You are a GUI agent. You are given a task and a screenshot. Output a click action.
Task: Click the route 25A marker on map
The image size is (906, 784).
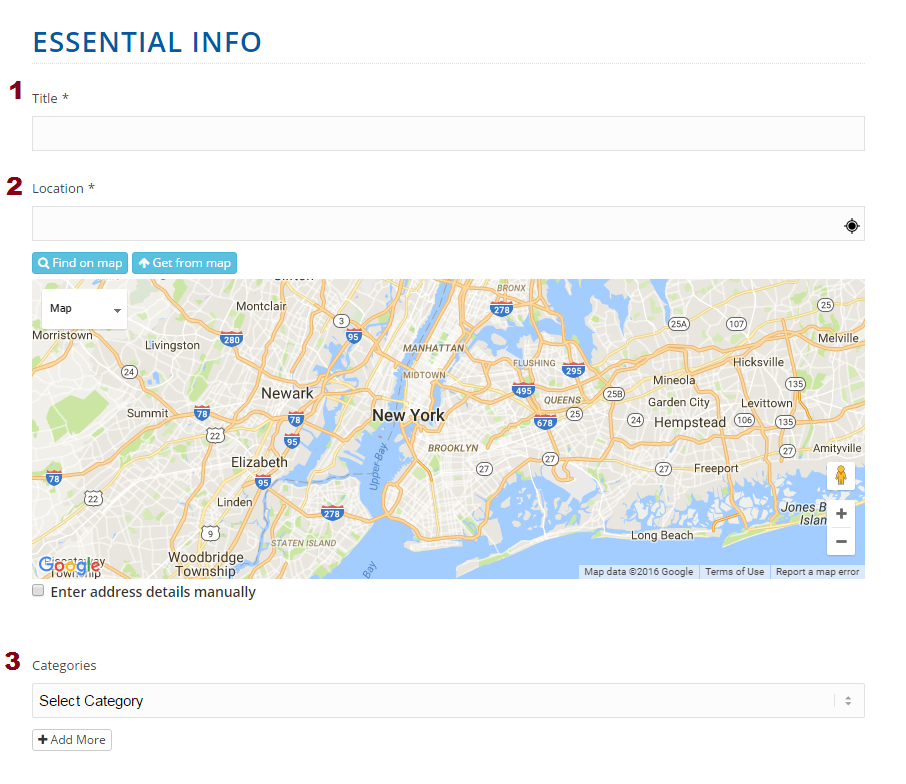(x=678, y=324)
